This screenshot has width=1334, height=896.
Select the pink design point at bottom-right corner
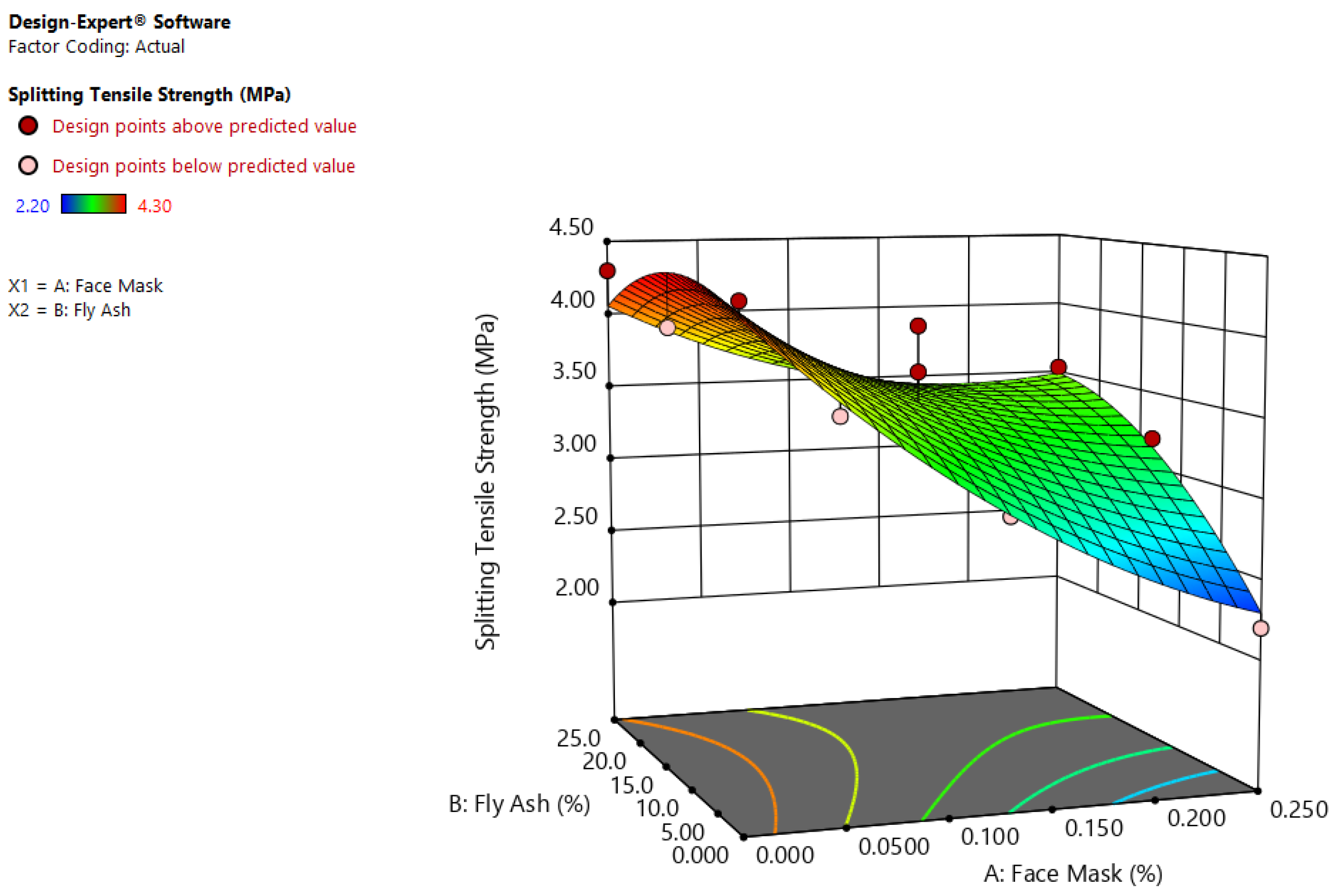pyautogui.click(x=1261, y=629)
